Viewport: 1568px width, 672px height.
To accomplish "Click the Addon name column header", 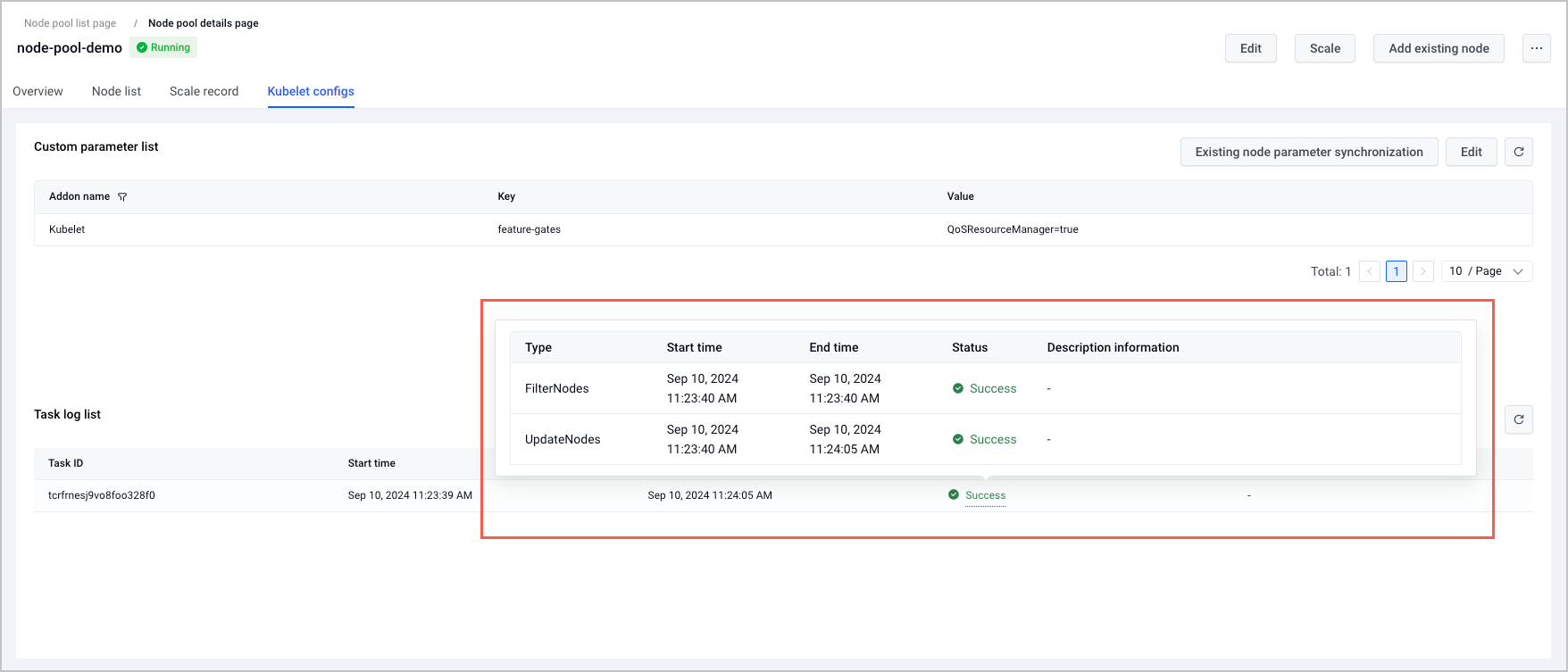I will point(79,196).
